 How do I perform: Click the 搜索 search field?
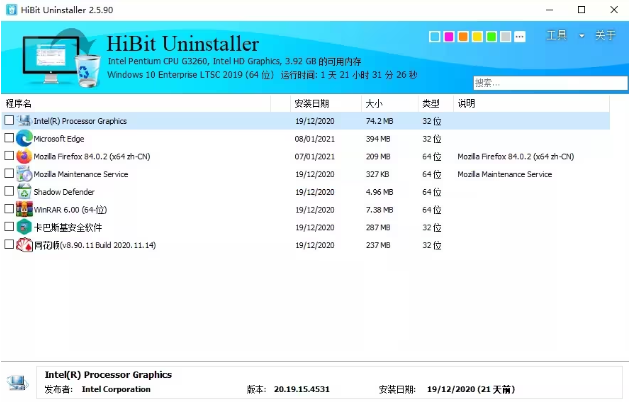point(550,83)
